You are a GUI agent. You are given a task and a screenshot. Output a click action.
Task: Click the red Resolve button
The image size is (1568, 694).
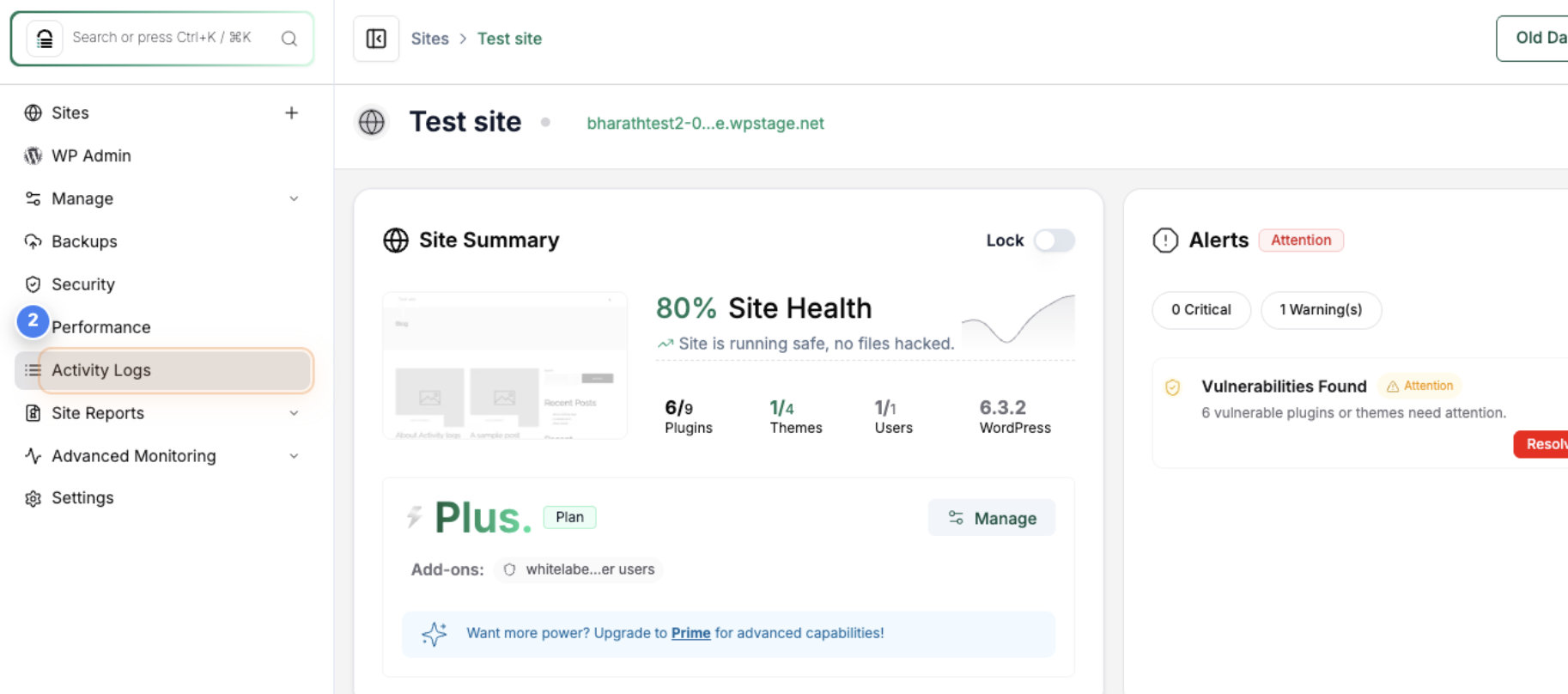1541,444
